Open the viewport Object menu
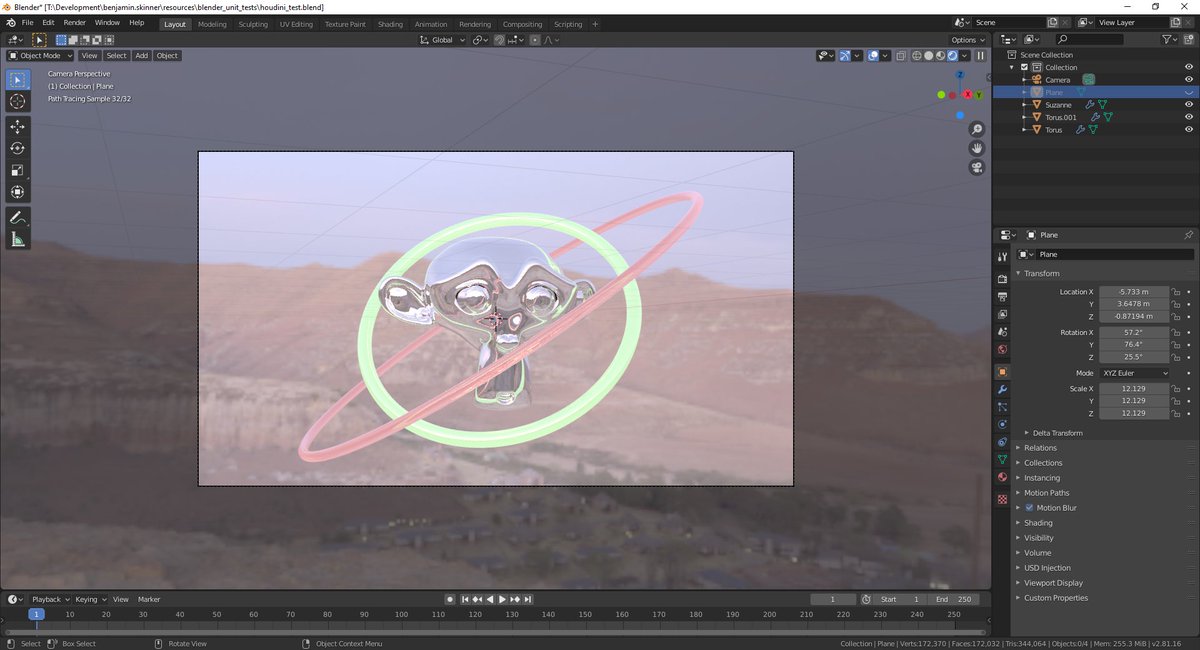 tap(167, 55)
